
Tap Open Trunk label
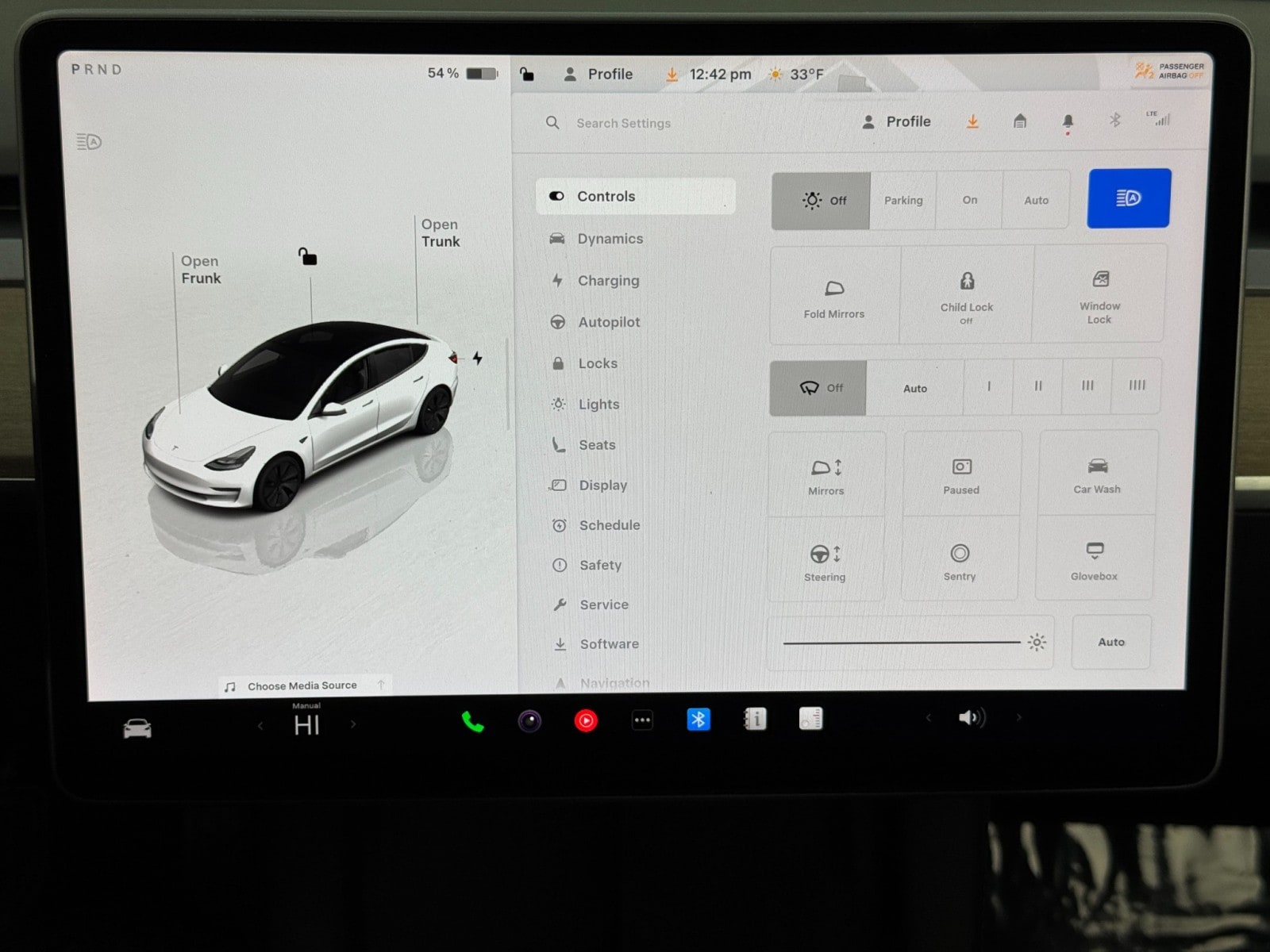(x=440, y=233)
